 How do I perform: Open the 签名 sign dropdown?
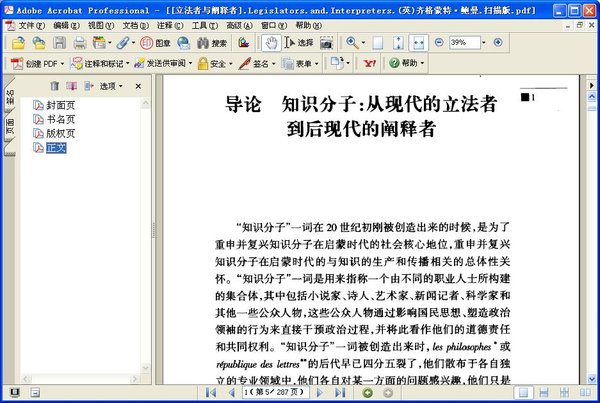point(257,64)
